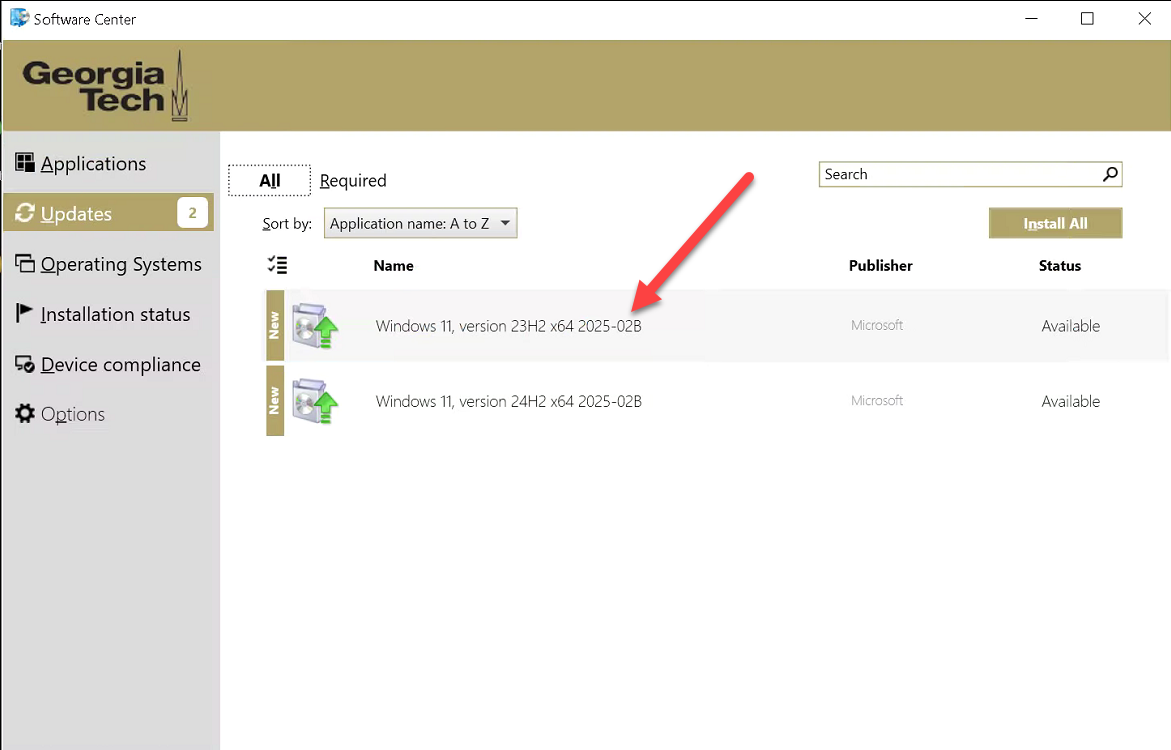1171x750 pixels.
Task: Select Windows 11, version 23H2 x64 2025-02B
Action: [x=508, y=326]
